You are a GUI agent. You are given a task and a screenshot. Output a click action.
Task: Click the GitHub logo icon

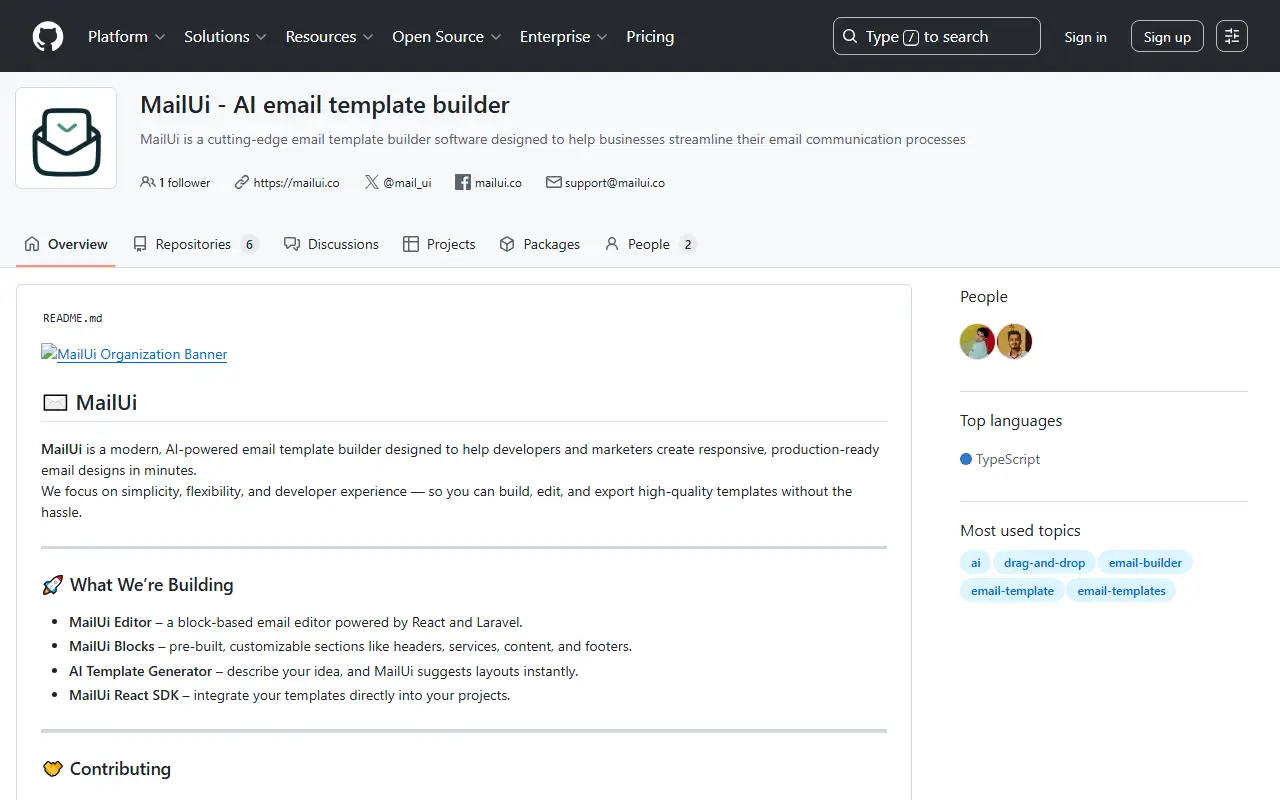click(x=48, y=37)
